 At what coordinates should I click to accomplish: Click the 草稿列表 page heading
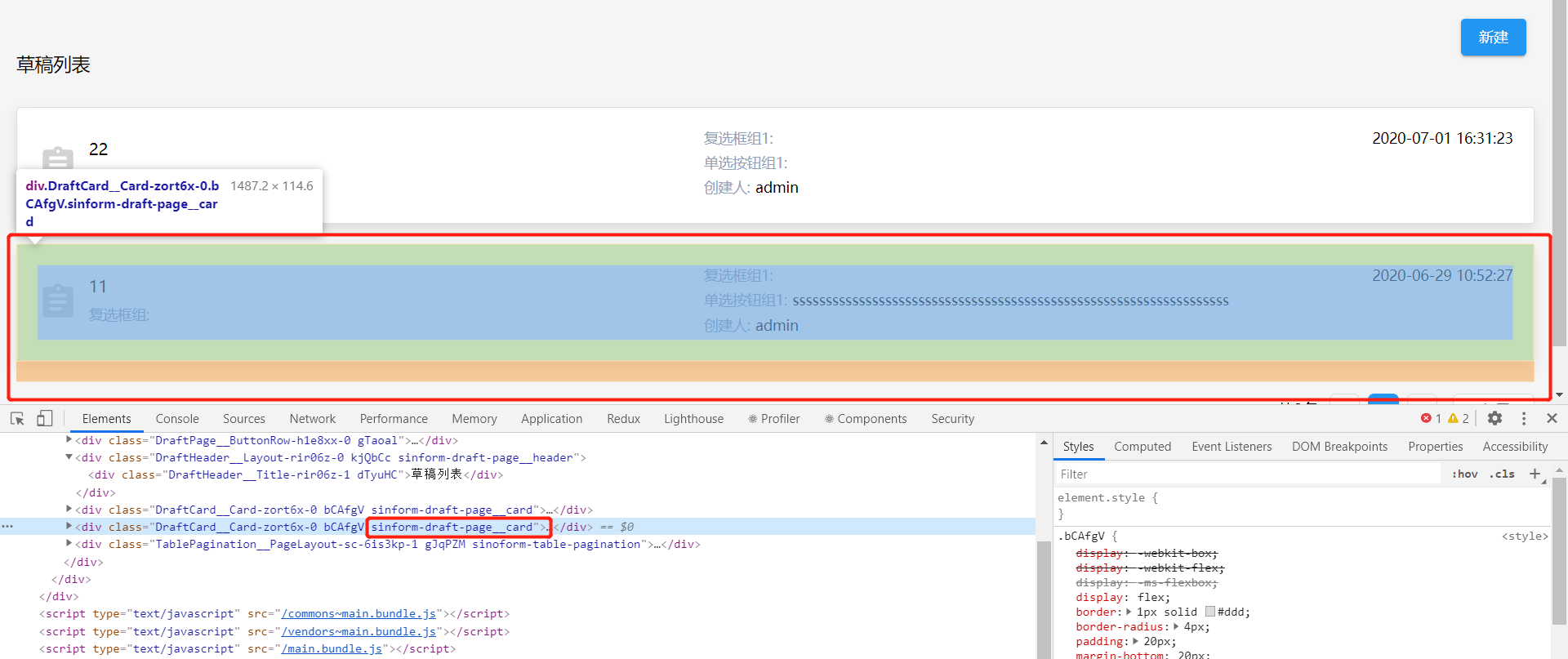coord(53,65)
